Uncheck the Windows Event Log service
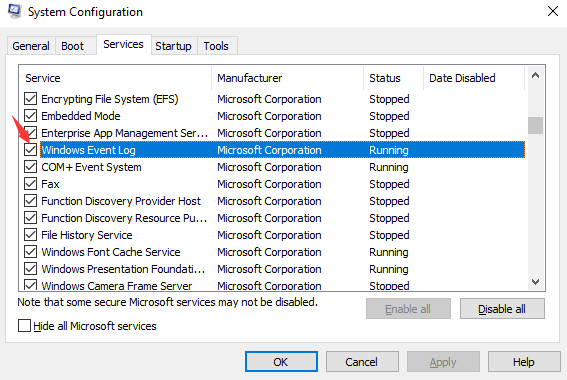 tap(30, 150)
